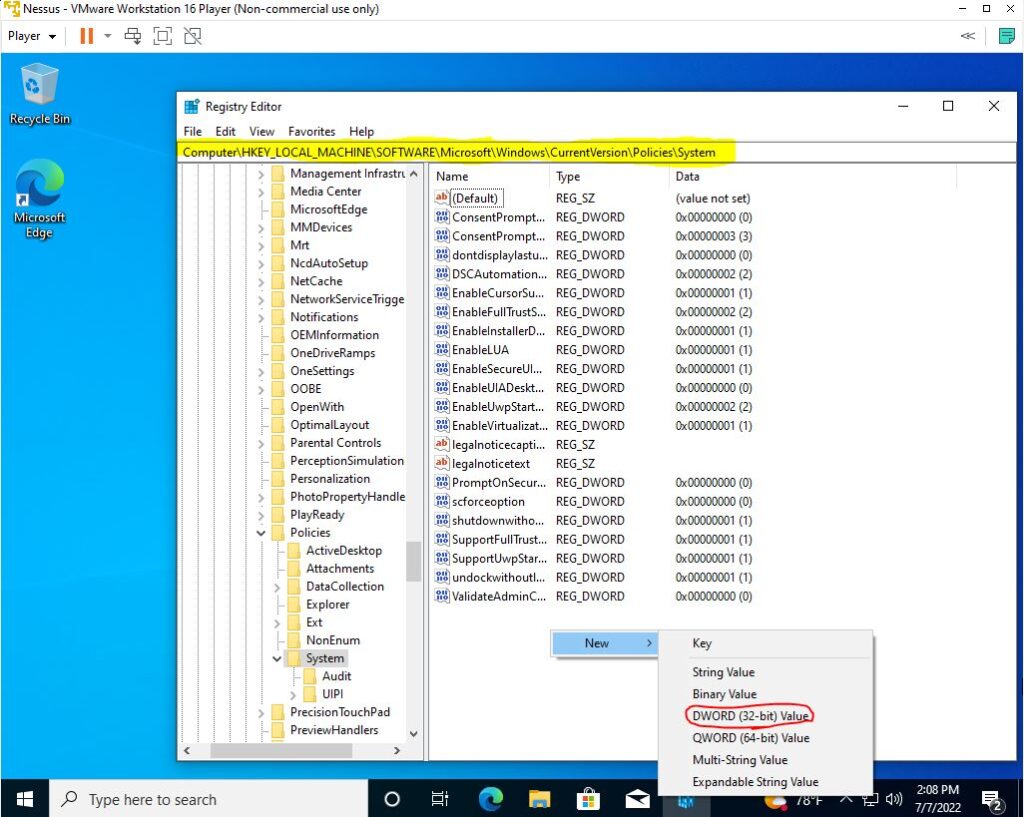Open the Help menu in Registry Editor

pos(361,131)
